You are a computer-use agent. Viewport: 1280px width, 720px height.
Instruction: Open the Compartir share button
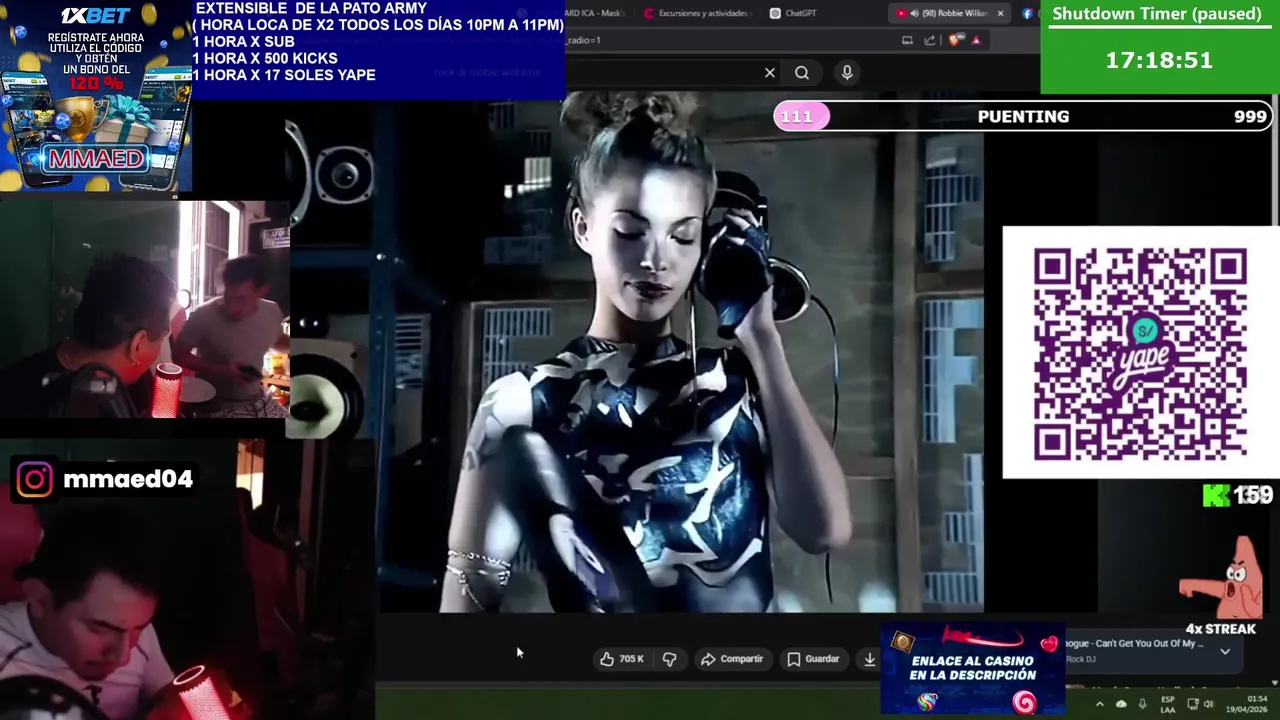pos(732,659)
